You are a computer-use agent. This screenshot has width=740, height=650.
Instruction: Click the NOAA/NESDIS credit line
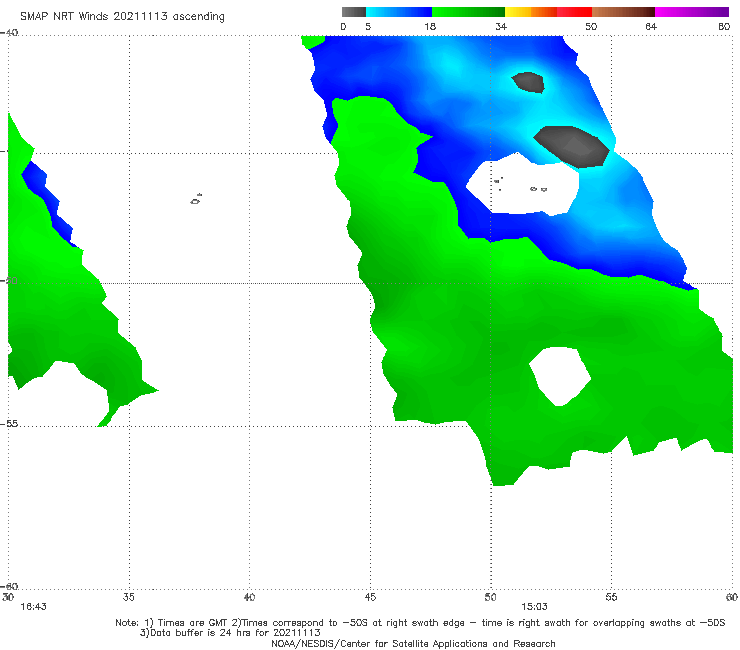[x=413, y=644]
